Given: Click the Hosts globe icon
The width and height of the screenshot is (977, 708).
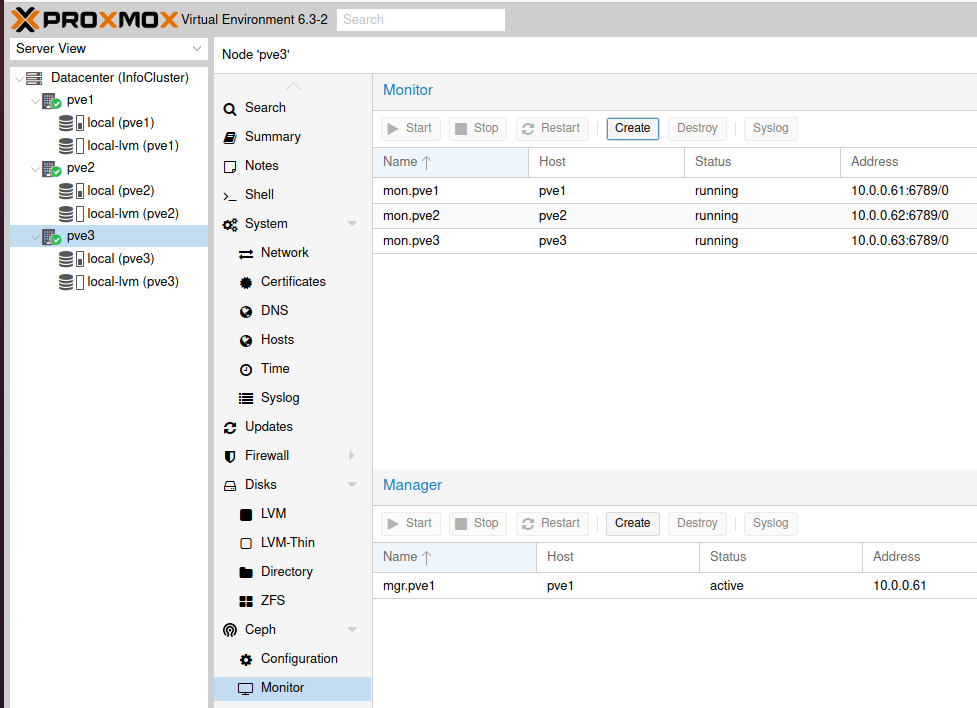Looking at the screenshot, I should click(x=246, y=340).
